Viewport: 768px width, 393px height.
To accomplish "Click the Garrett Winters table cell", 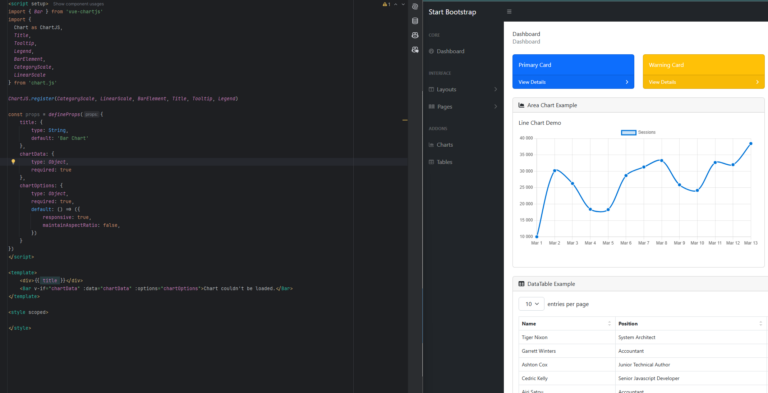I will click(x=567, y=351).
